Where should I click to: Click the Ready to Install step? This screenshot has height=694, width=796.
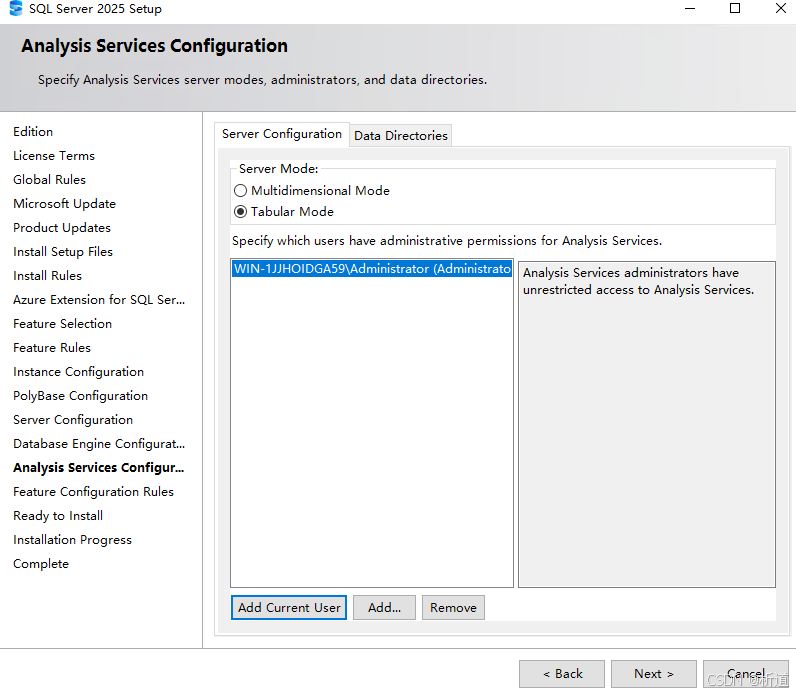[58, 516]
